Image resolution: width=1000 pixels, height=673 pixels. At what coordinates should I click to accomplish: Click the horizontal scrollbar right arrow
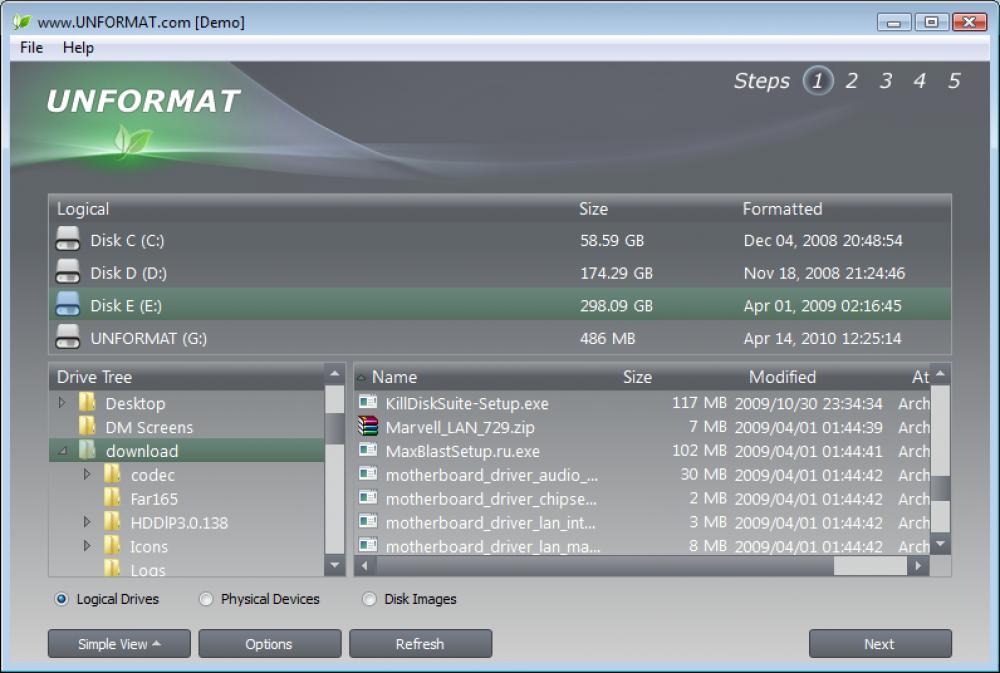pos(916,566)
